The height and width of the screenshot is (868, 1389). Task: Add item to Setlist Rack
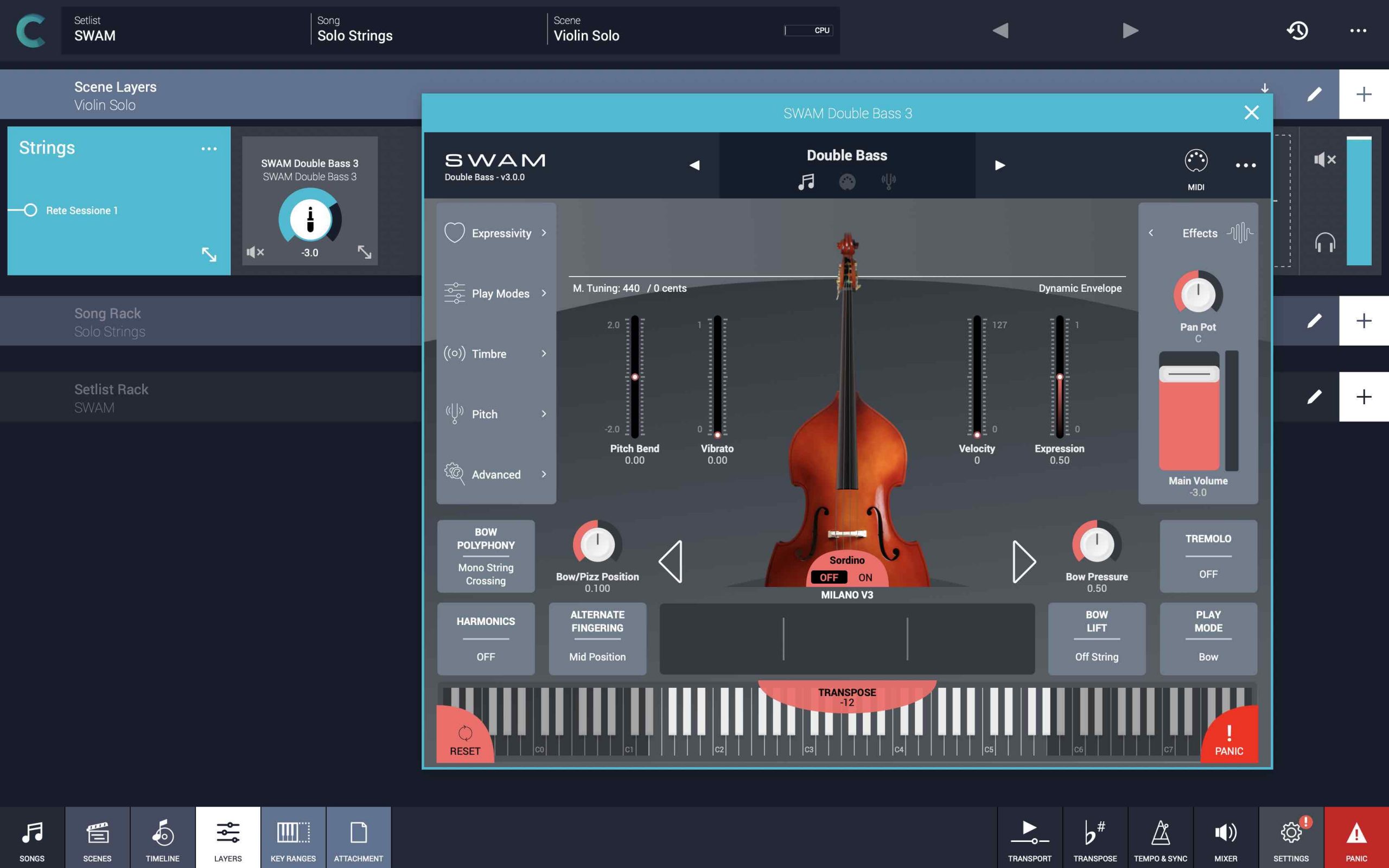(1365, 397)
